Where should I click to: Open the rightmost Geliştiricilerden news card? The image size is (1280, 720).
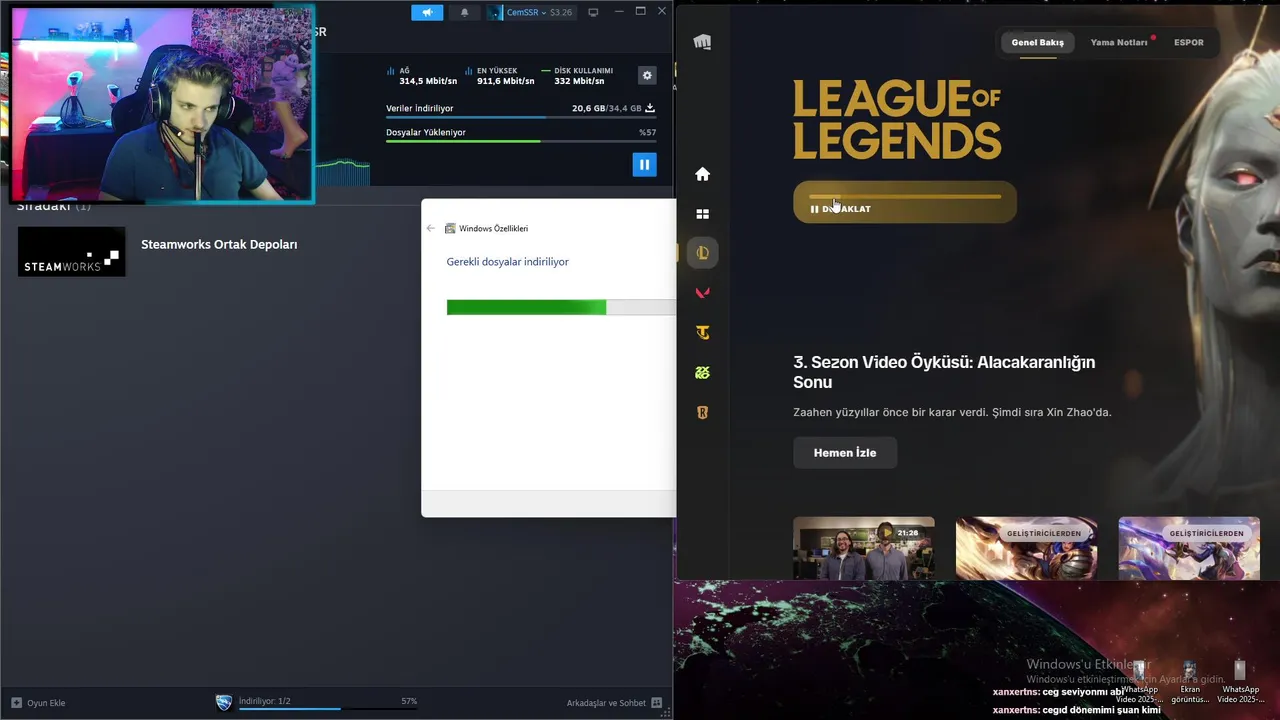(x=1189, y=548)
